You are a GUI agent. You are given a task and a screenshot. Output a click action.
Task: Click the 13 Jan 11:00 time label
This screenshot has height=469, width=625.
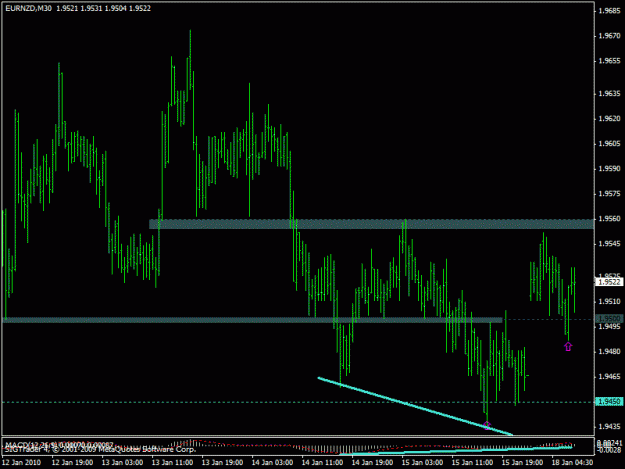point(173,462)
